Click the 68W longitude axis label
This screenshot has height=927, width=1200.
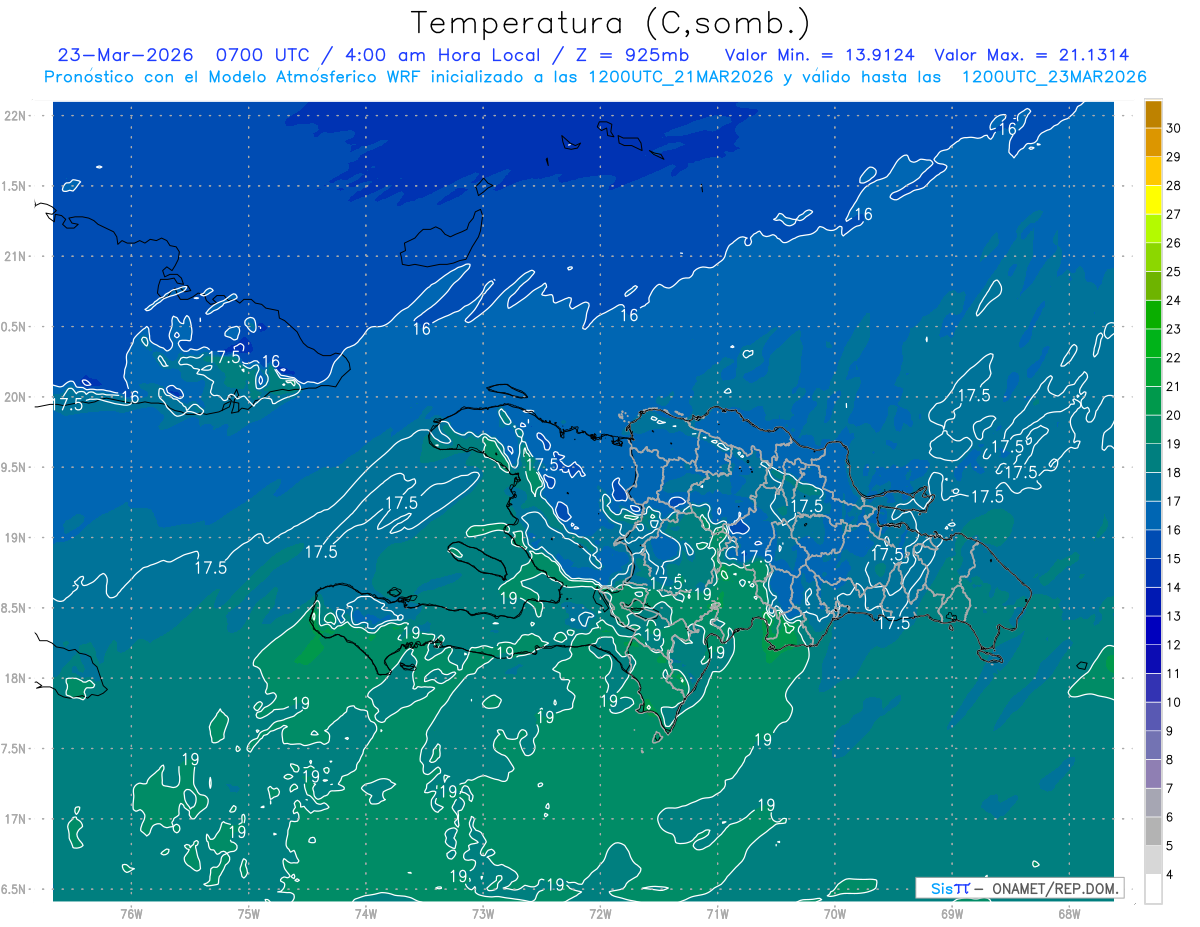tap(1068, 913)
